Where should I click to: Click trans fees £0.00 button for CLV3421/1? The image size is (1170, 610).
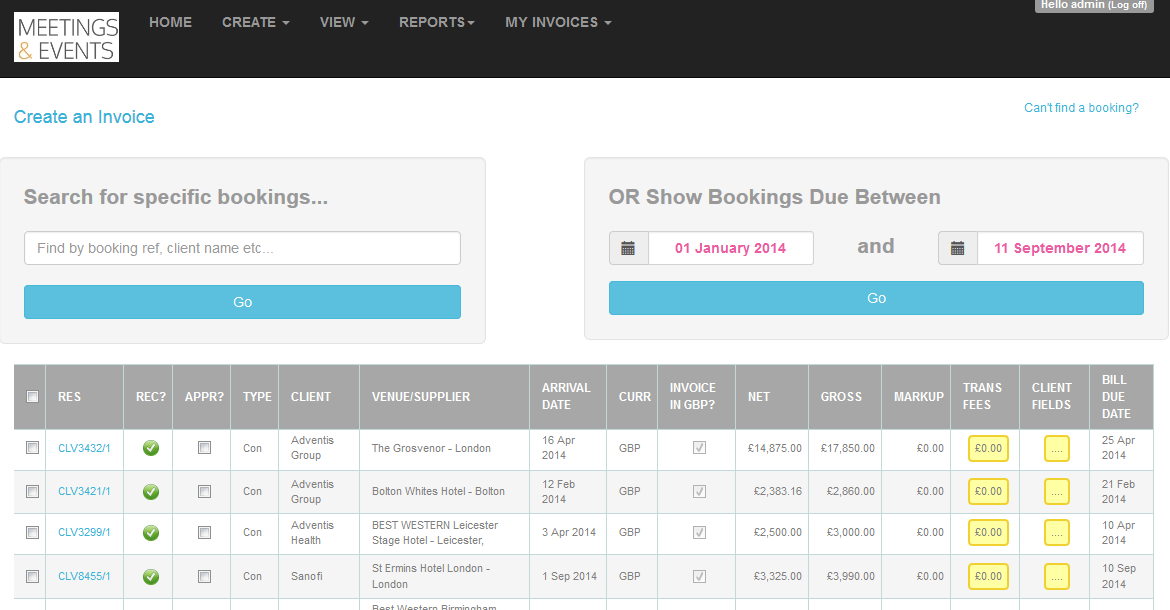coord(988,491)
